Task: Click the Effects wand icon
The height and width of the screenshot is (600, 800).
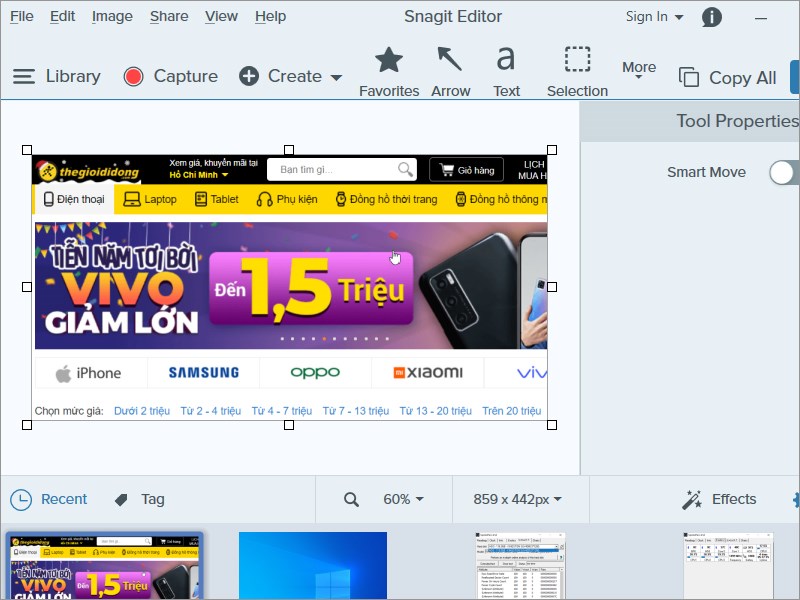Action: pos(692,499)
